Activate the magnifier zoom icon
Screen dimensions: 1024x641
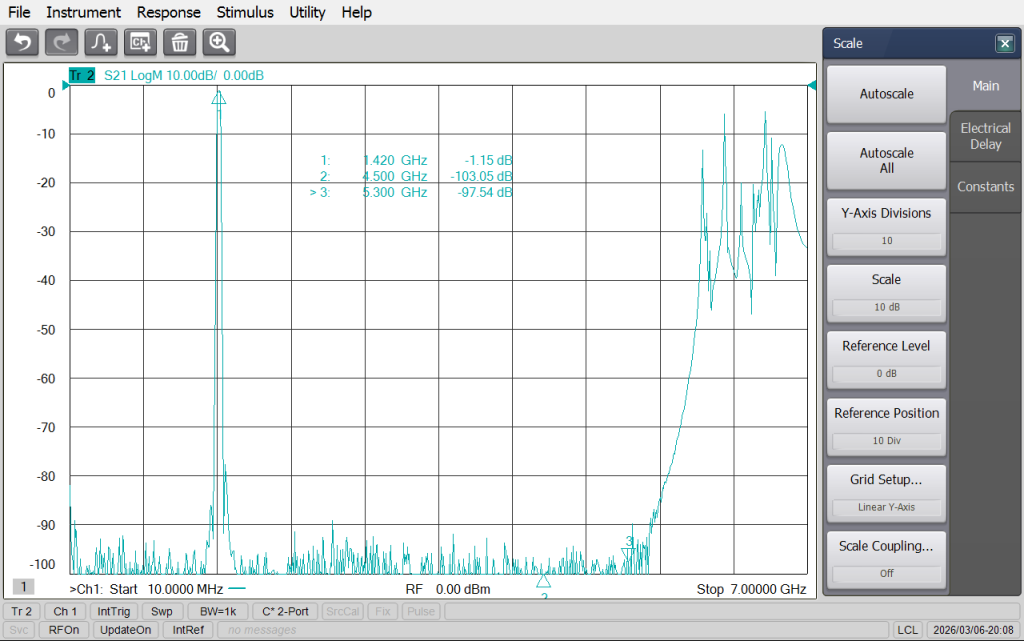pos(219,42)
